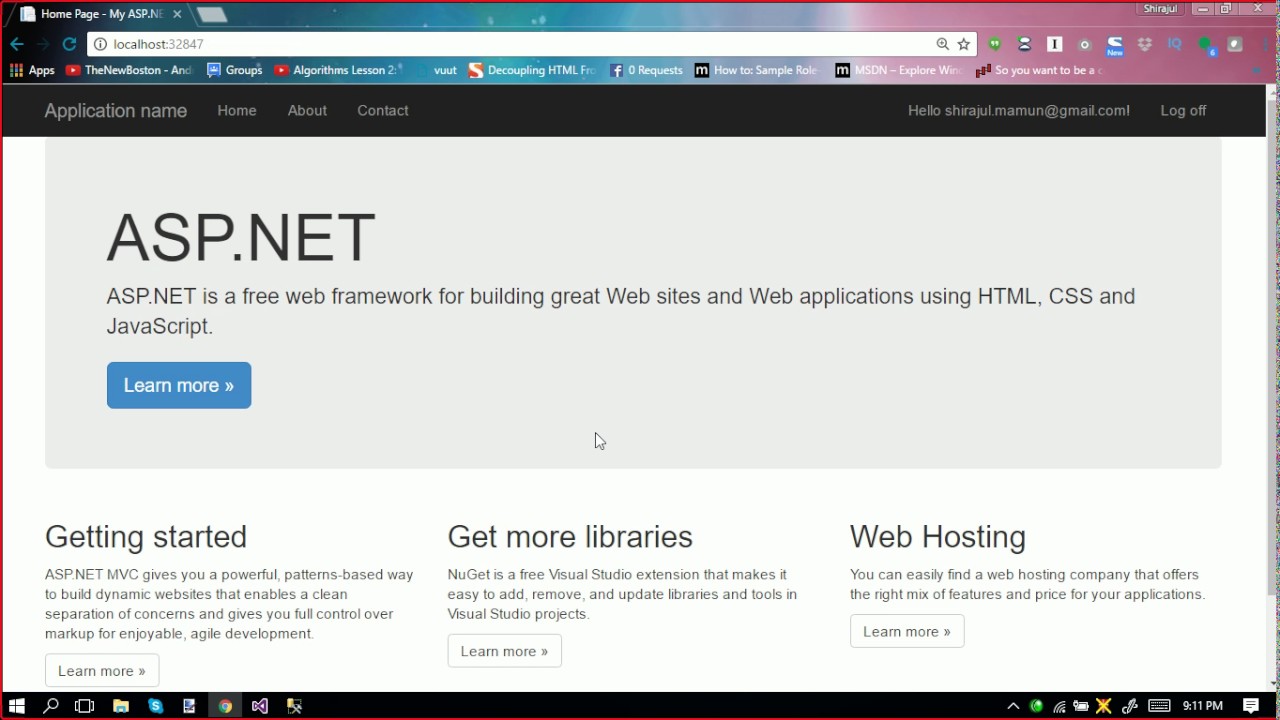Screen dimensions: 1280x720
Task: Open the Action Center notifications icon
Action: pyautogui.click(x=1251, y=706)
